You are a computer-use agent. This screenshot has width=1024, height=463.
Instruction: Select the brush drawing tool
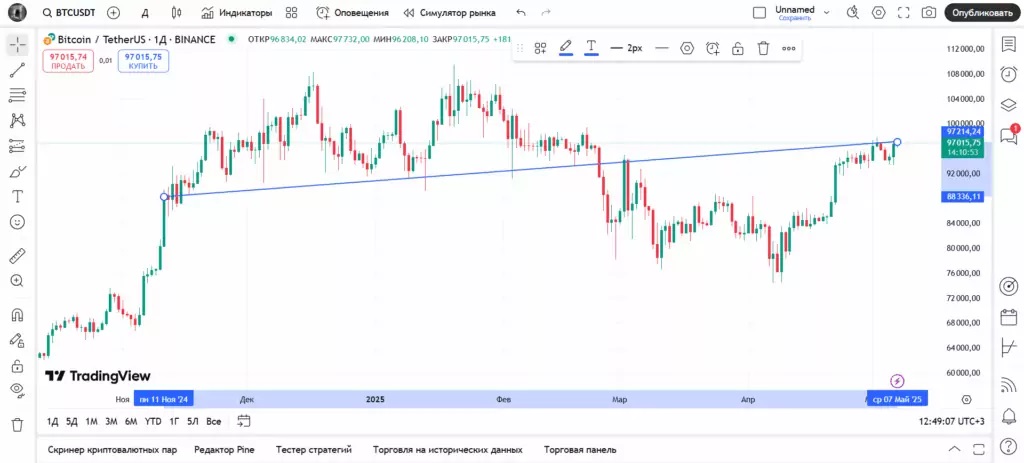[x=18, y=172]
